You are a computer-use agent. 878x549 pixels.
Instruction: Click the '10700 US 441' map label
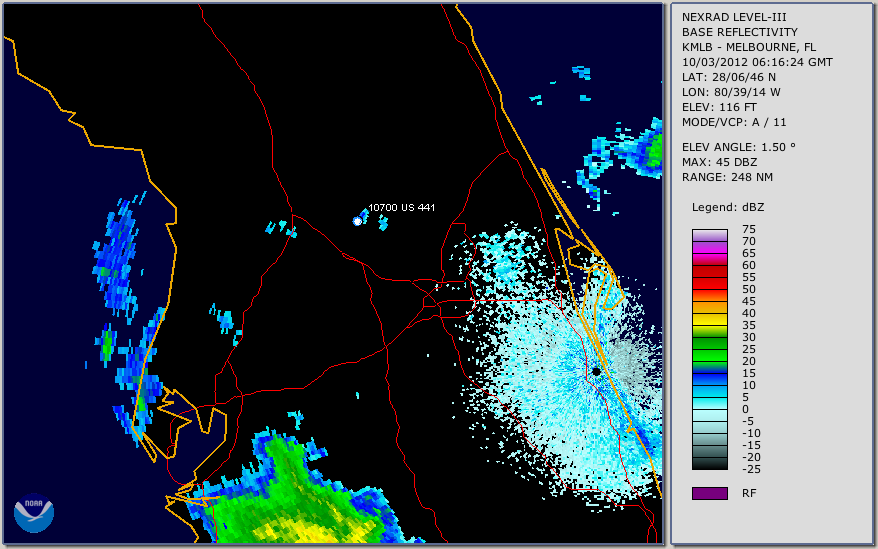tap(401, 207)
